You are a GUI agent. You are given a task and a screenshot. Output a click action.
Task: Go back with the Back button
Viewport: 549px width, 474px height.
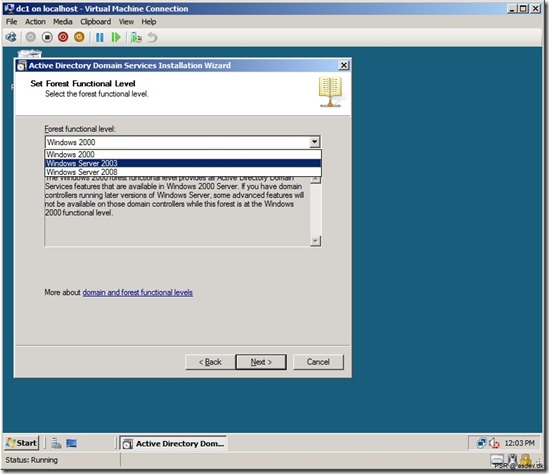[x=210, y=362]
